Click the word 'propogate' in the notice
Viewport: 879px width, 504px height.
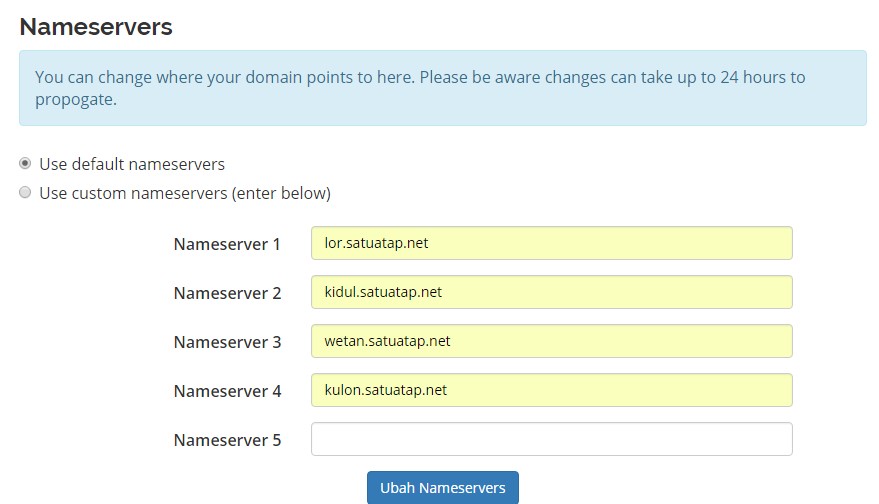point(76,100)
